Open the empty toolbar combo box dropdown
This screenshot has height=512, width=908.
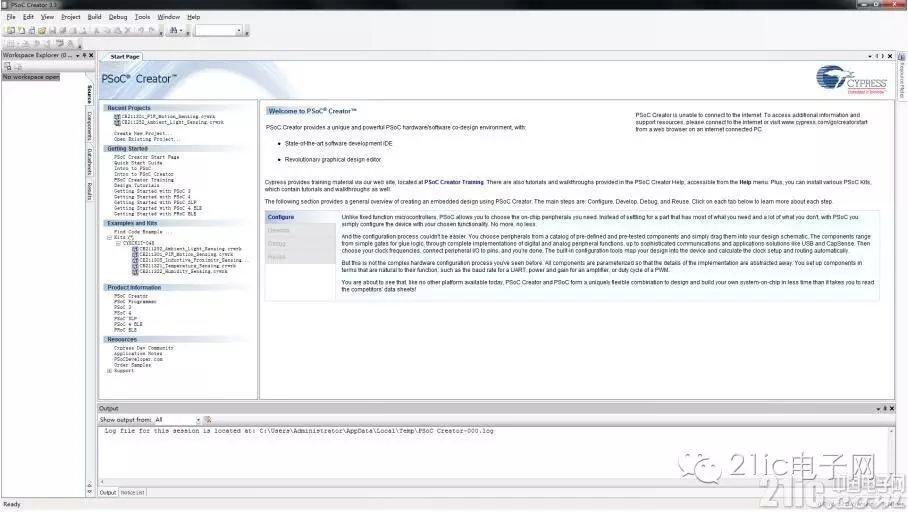239,30
